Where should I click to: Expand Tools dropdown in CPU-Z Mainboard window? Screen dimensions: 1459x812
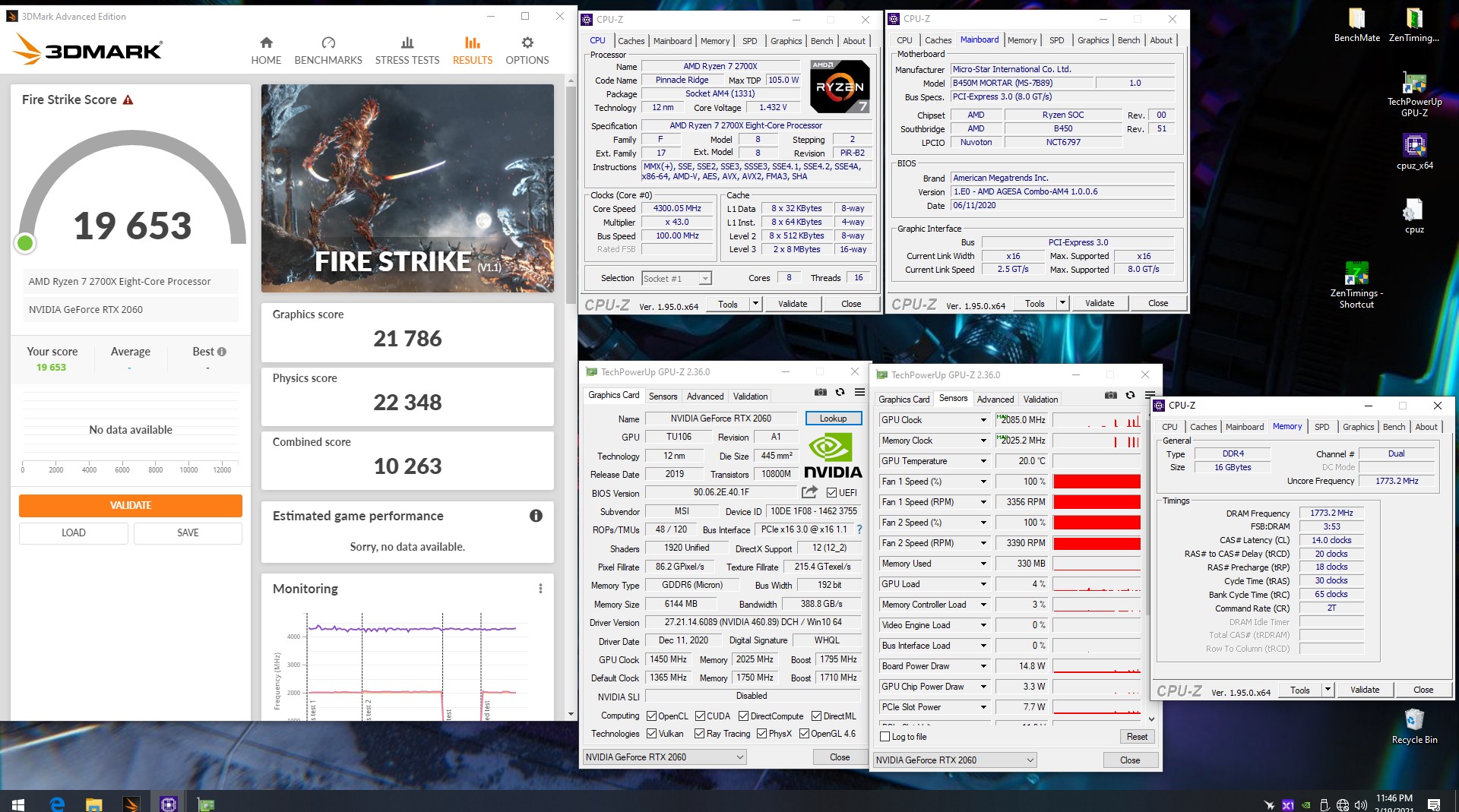point(1062,304)
